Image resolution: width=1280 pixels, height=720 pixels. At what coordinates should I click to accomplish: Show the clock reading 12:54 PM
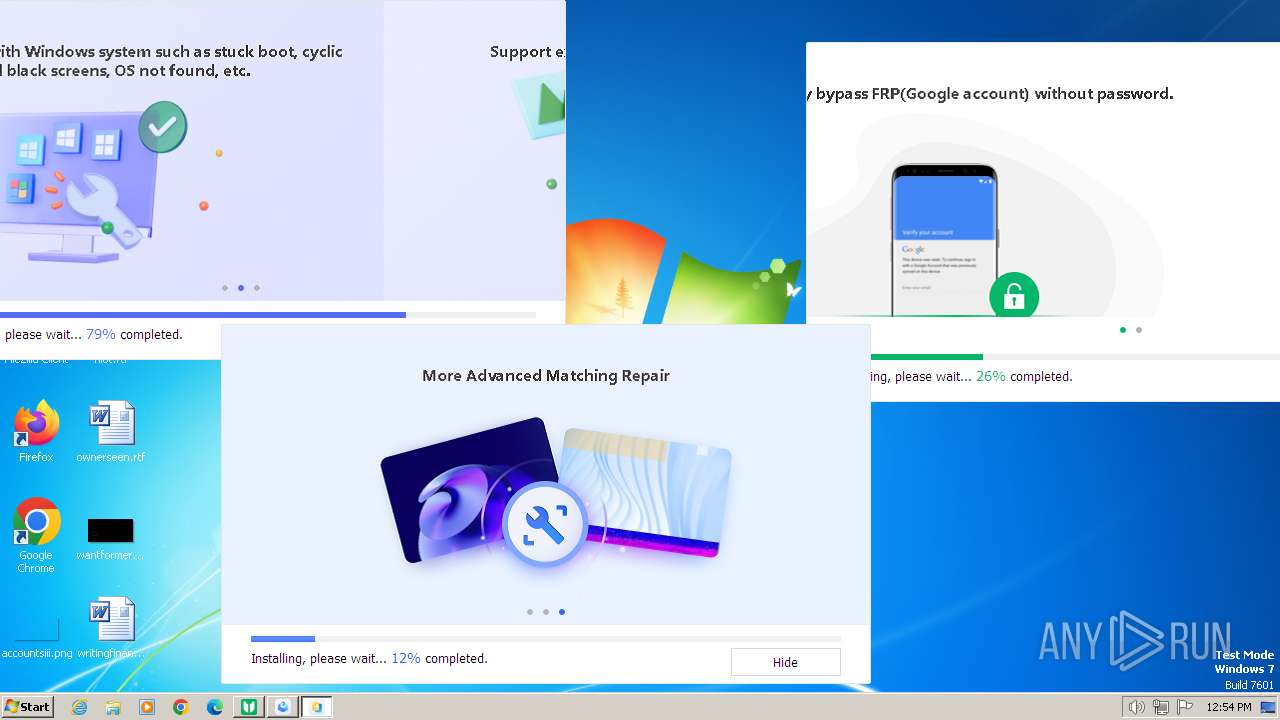click(x=1229, y=707)
